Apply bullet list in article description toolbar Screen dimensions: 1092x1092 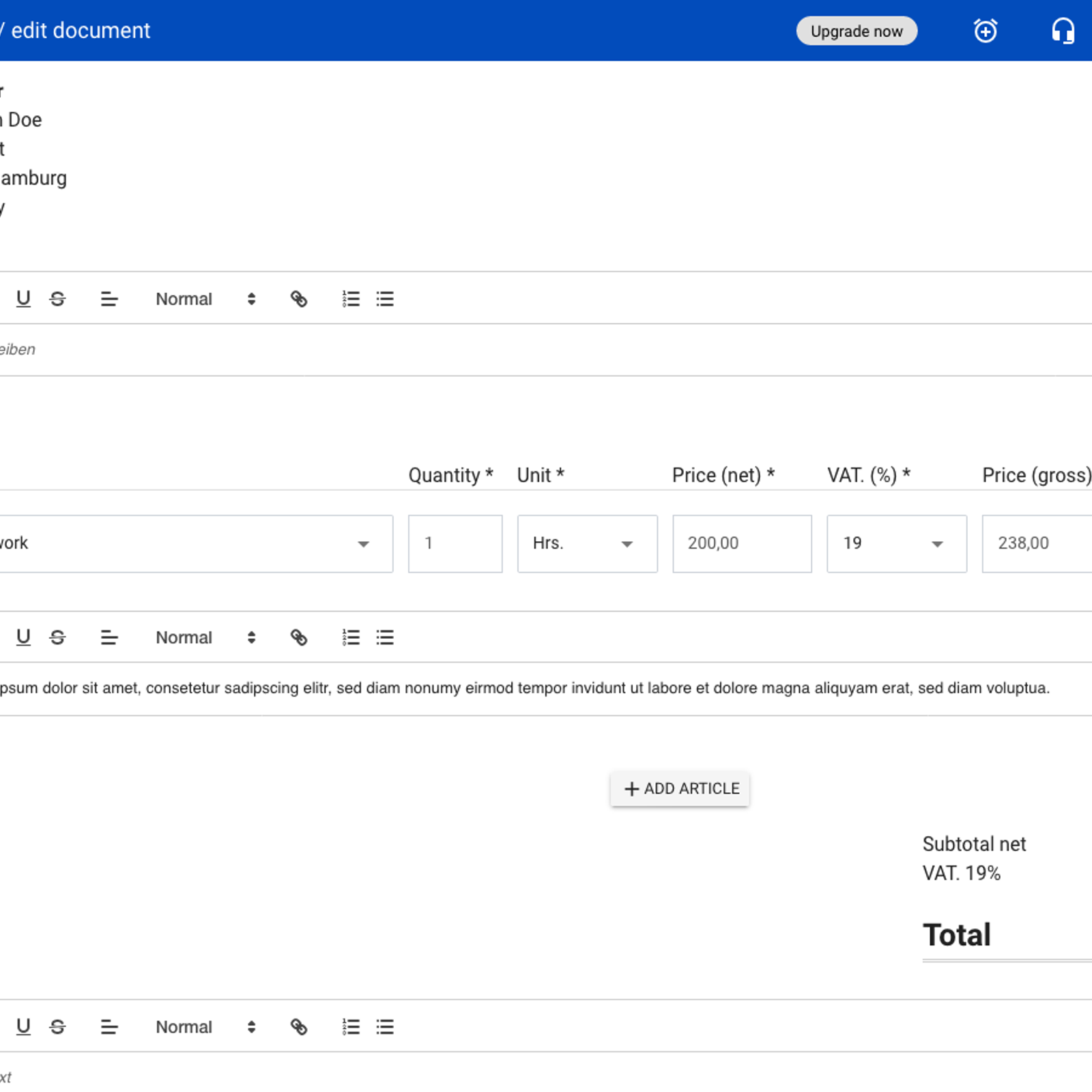385,637
